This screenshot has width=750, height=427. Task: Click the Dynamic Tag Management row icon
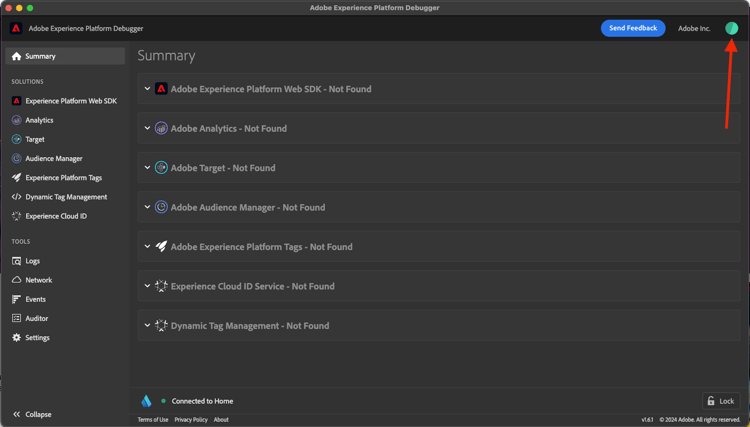(x=161, y=326)
